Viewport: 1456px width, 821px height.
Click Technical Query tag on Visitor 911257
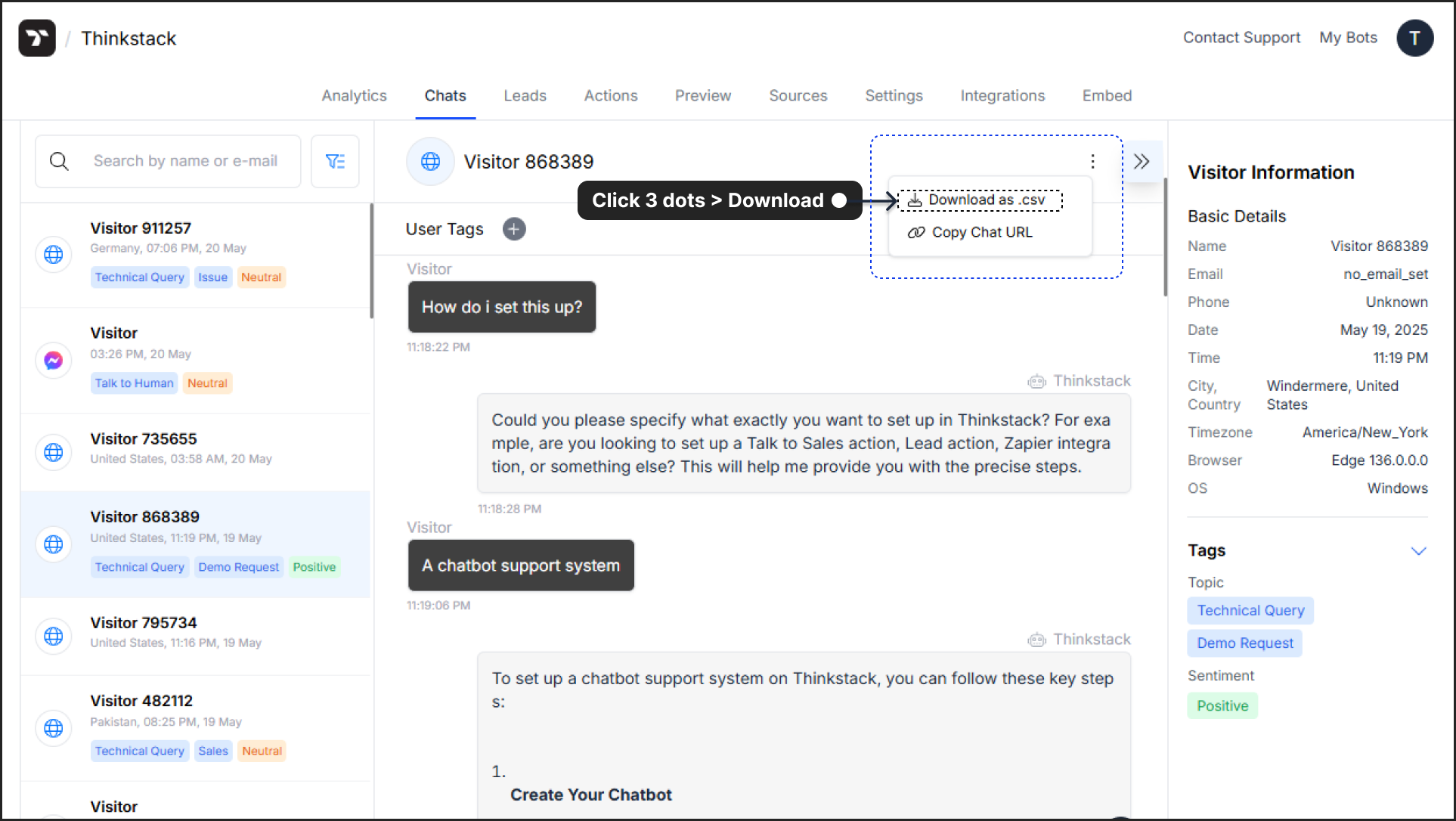pyautogui.click(x=139, y=277)
